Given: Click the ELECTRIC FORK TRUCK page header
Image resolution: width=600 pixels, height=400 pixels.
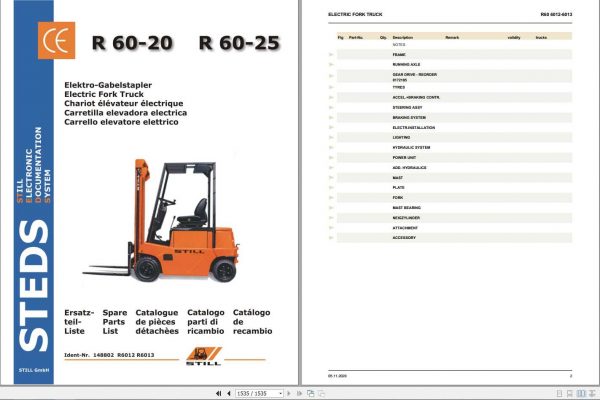Looking at the screenshot, I should pos(355,15).
